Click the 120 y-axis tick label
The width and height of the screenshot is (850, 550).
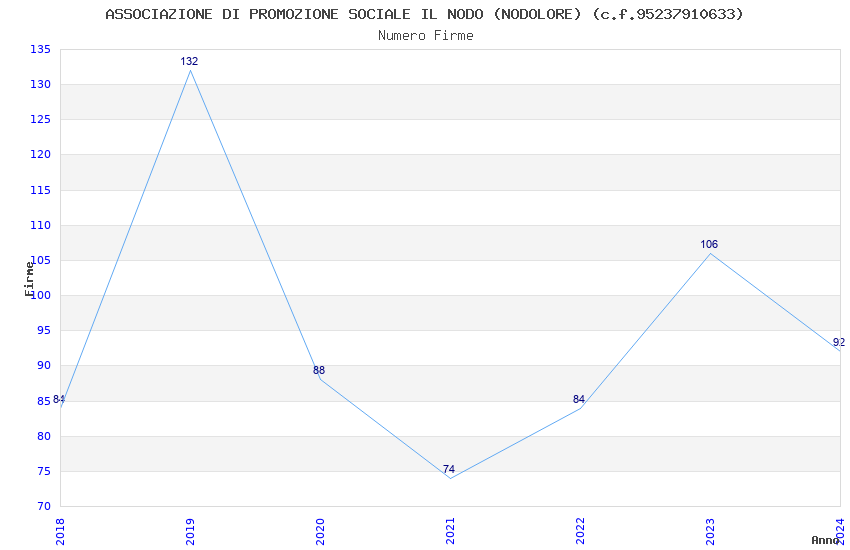point(40,154)
